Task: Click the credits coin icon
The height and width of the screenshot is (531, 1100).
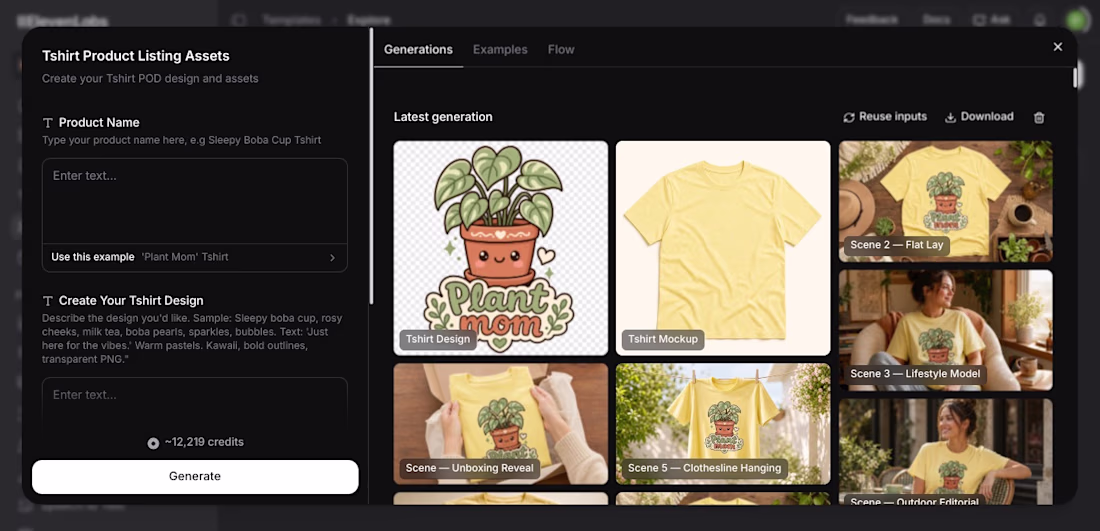Action: point(153,443)
